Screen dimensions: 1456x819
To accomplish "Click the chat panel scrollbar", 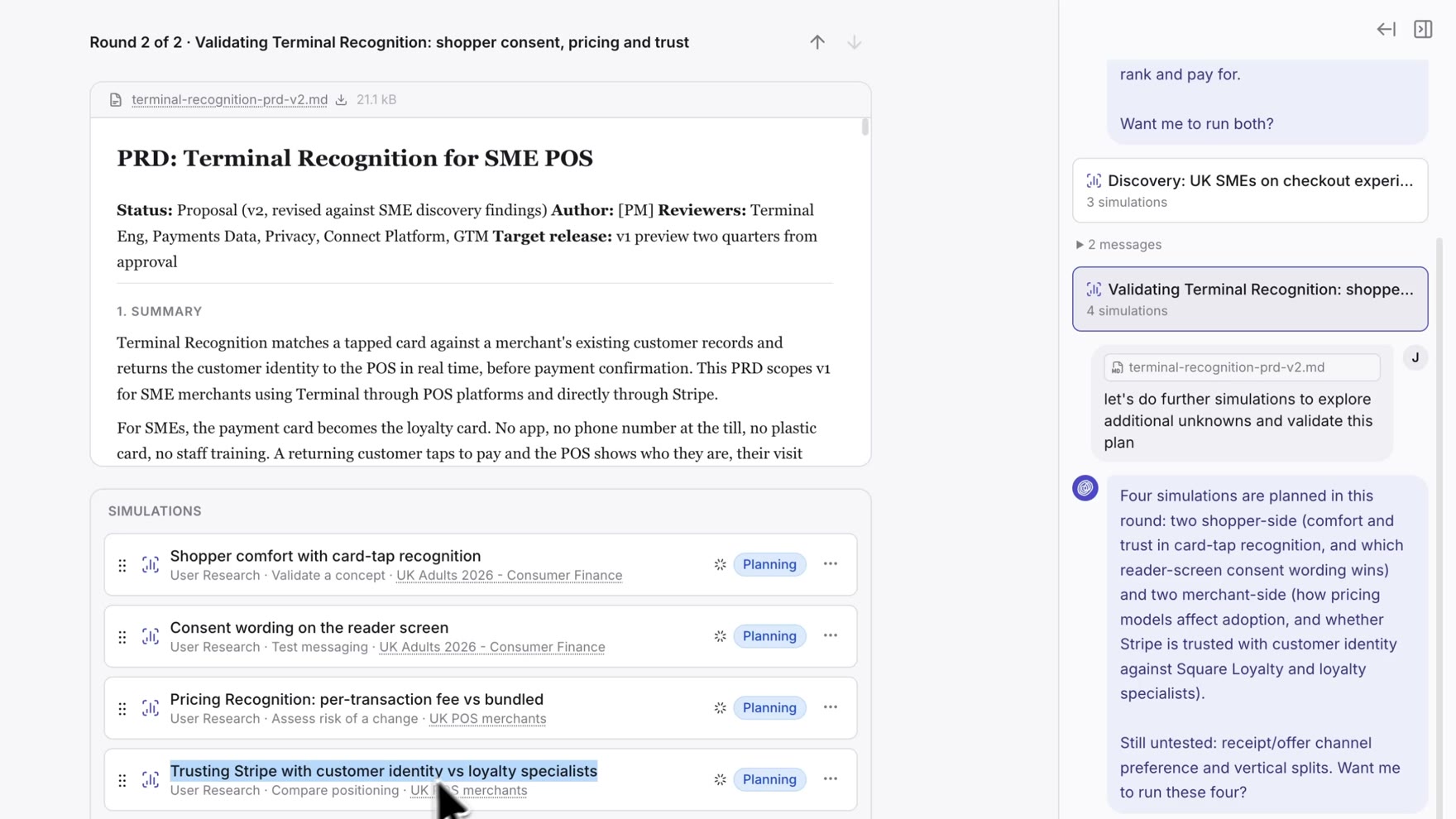I will 1441,529.
